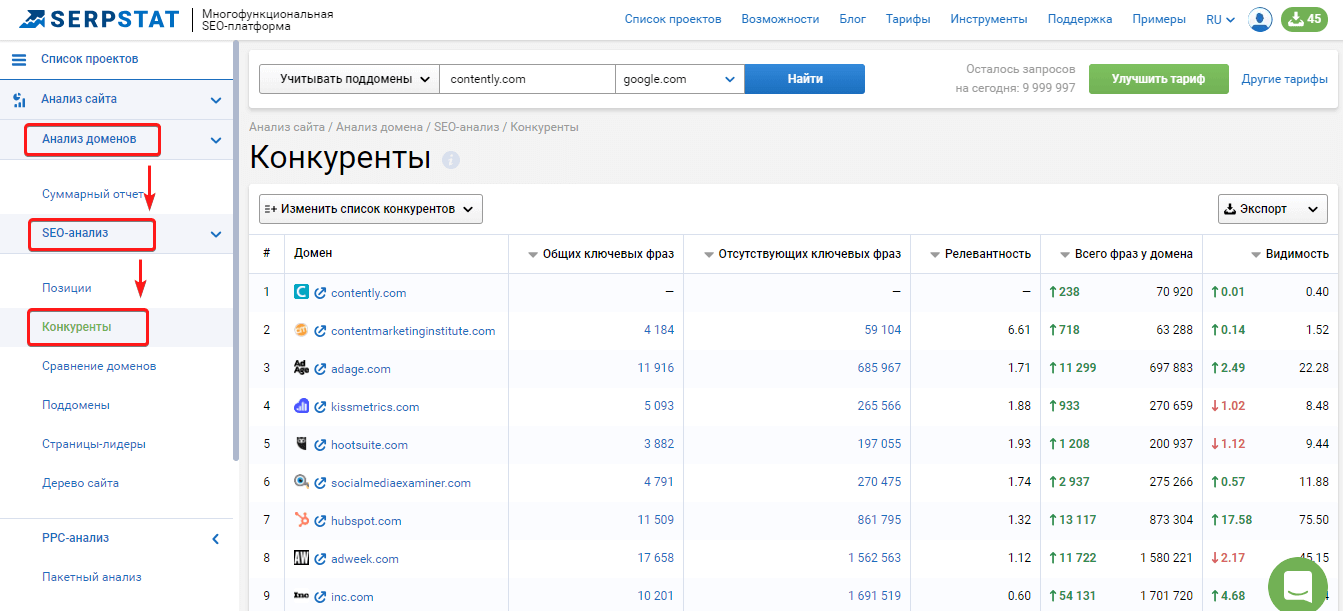1343x611 pixels.
Task: Click the kissmetrics.com favicon
Action: coord(302,406)
